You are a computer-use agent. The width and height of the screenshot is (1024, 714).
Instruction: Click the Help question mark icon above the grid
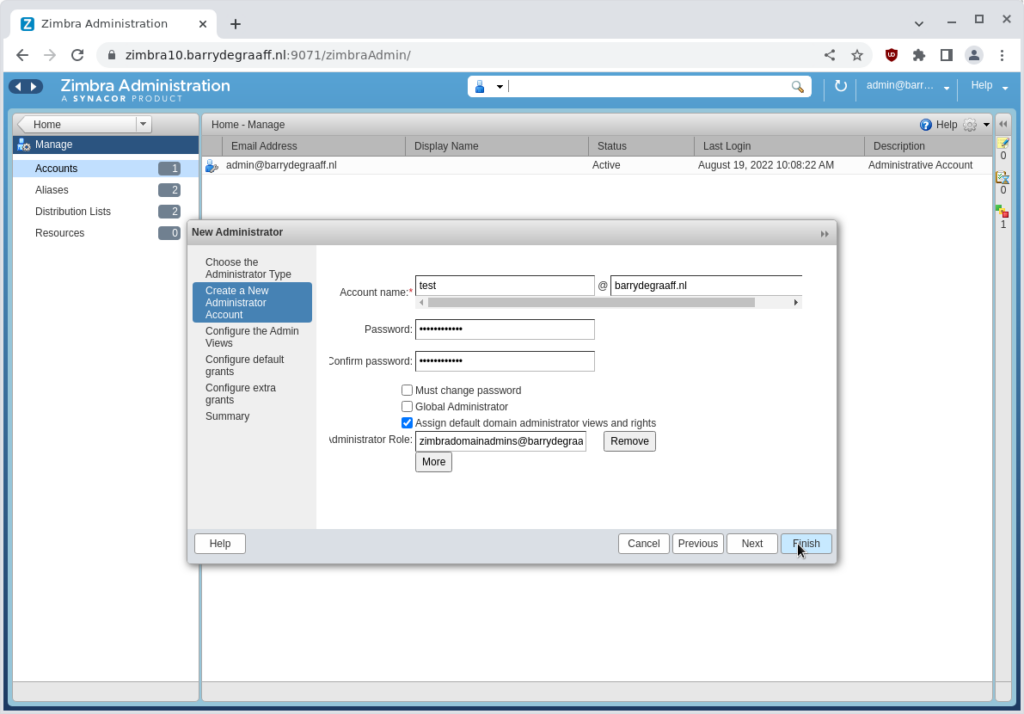(923, 124)
